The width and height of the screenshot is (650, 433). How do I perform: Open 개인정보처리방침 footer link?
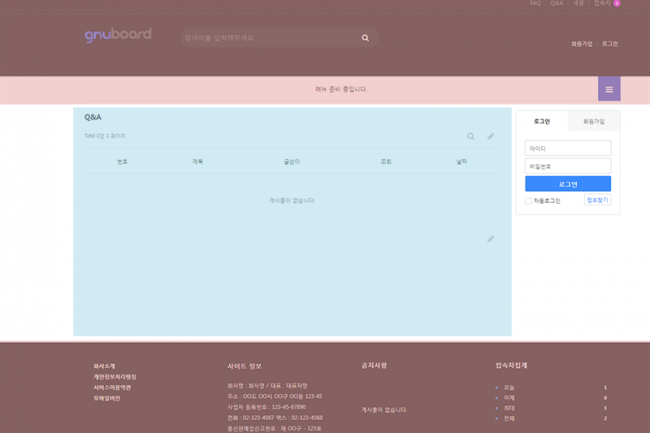click(115, 377)
